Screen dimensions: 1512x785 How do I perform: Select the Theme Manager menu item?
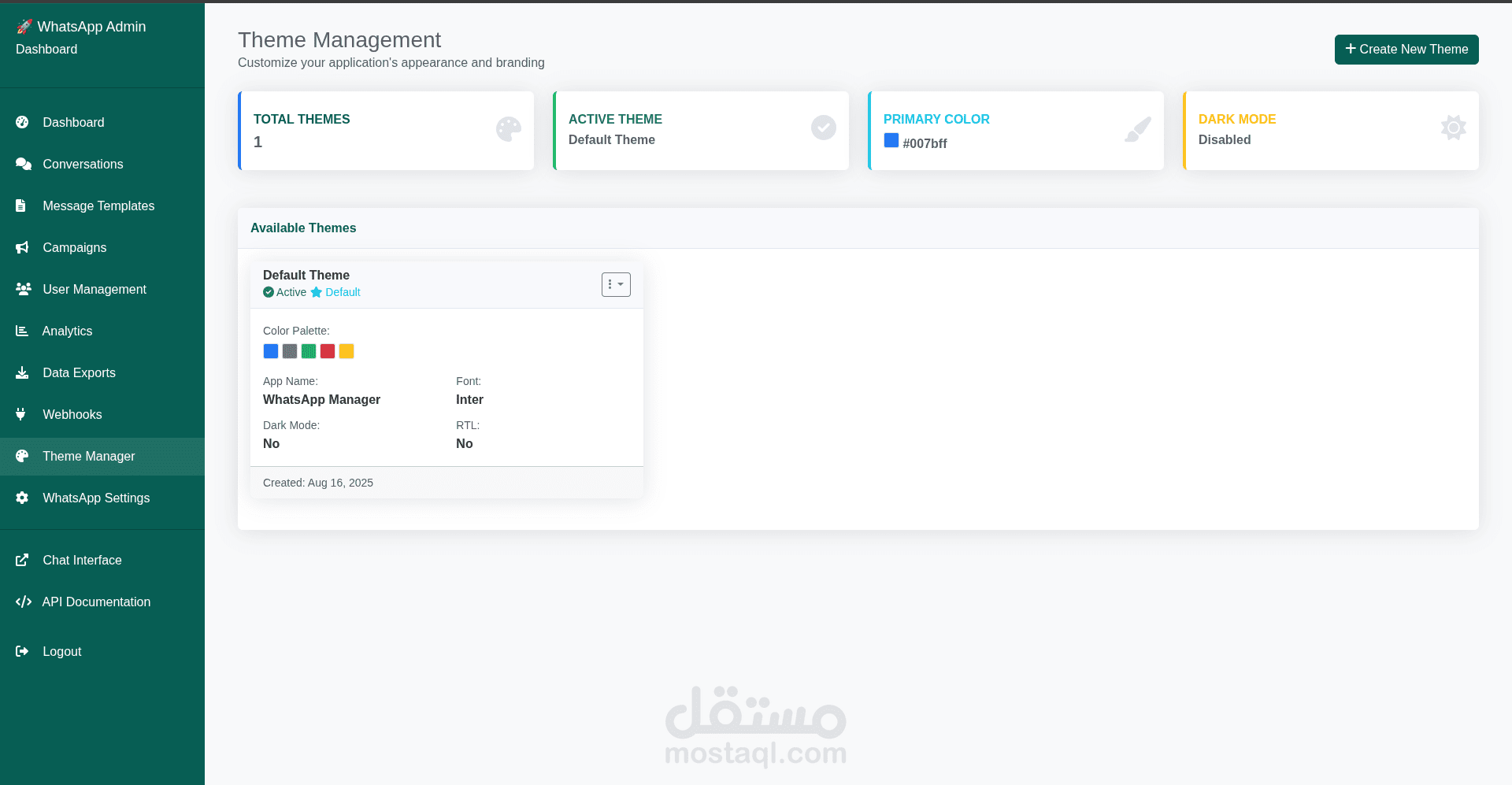(x=102, y=456)
